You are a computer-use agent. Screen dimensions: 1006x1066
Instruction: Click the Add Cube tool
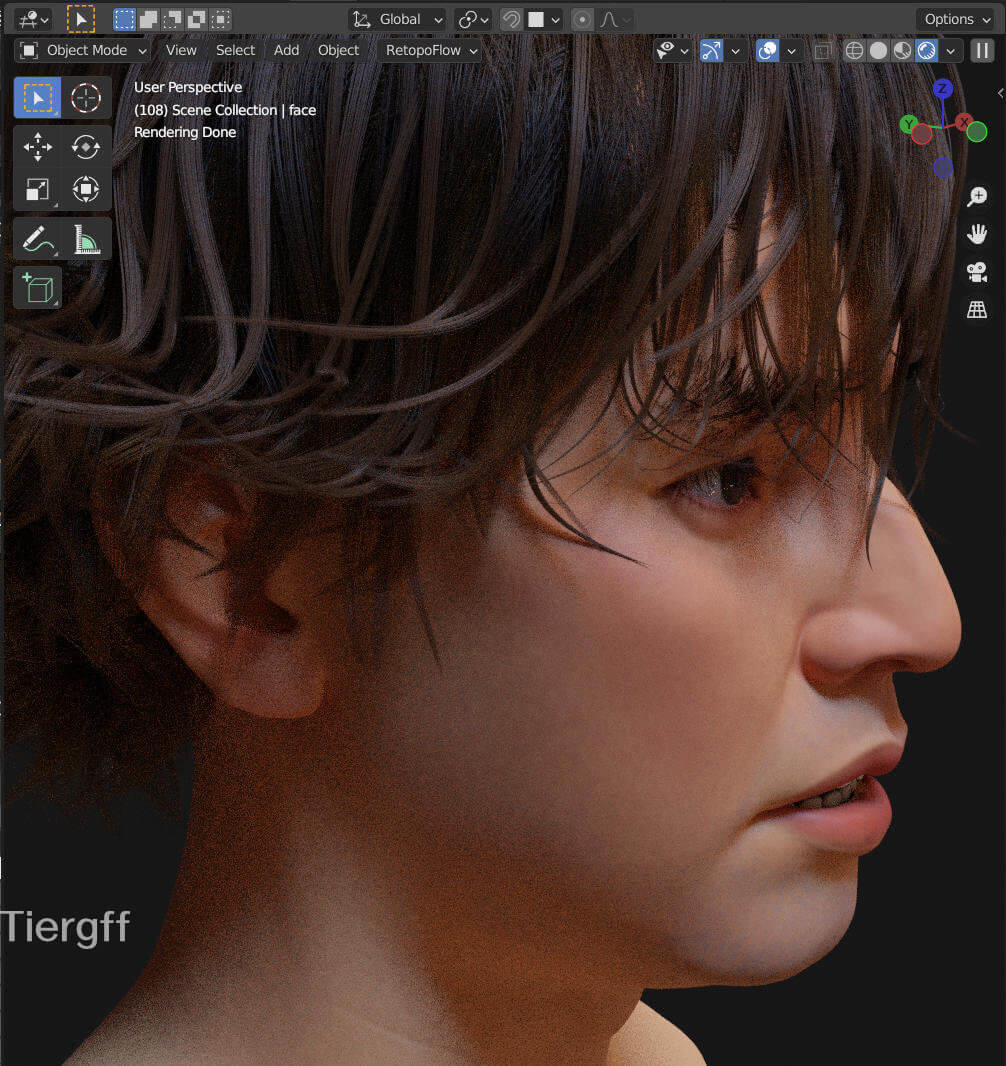click(38, 288)
